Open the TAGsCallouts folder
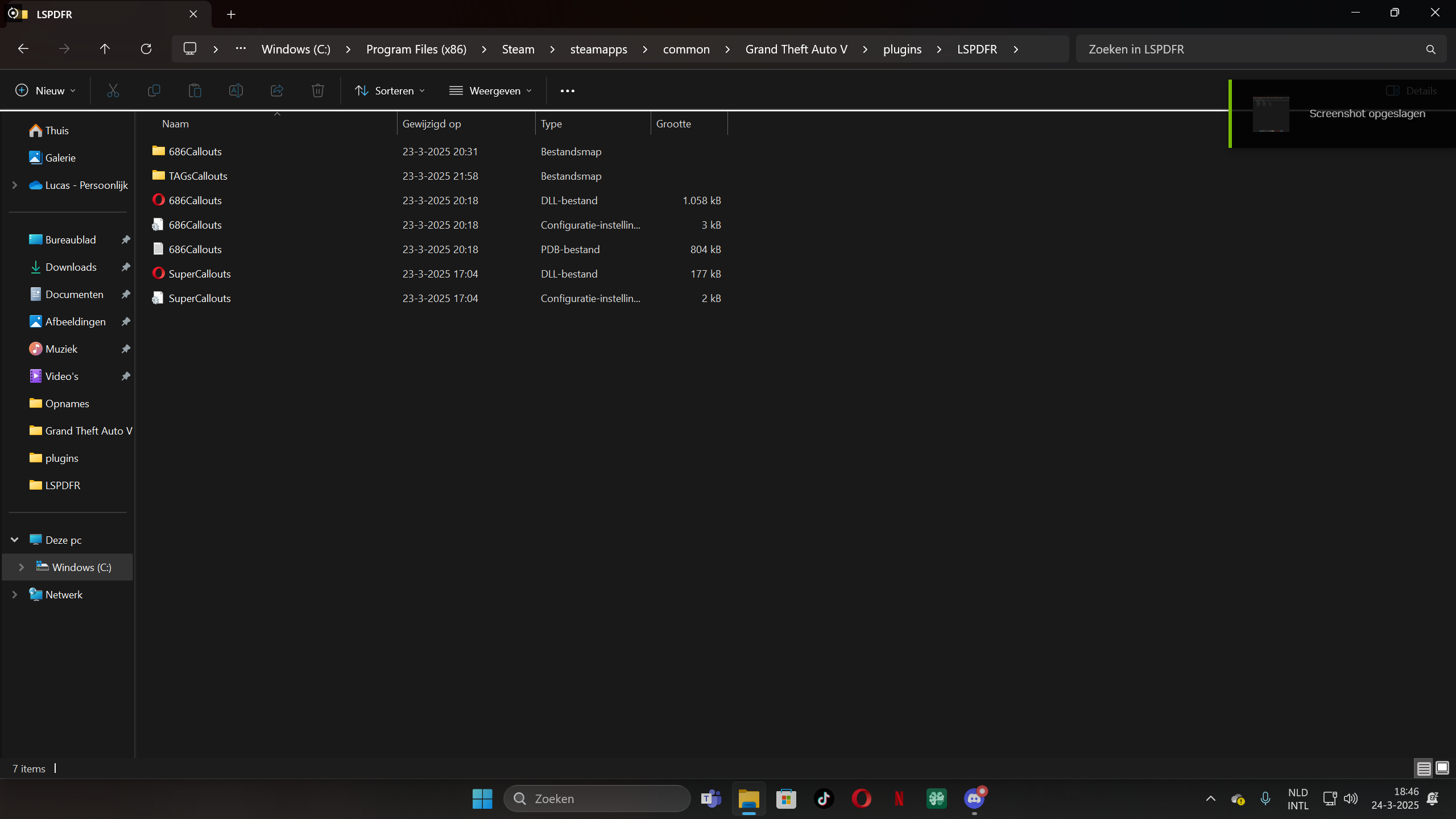The width and height of the screenshot is (1456, 819). tap(197, 176)
